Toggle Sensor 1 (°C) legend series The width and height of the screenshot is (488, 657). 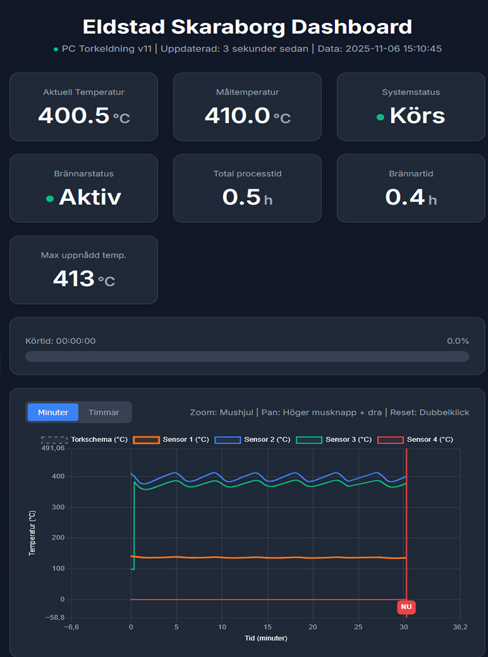(x=171, y=440)
